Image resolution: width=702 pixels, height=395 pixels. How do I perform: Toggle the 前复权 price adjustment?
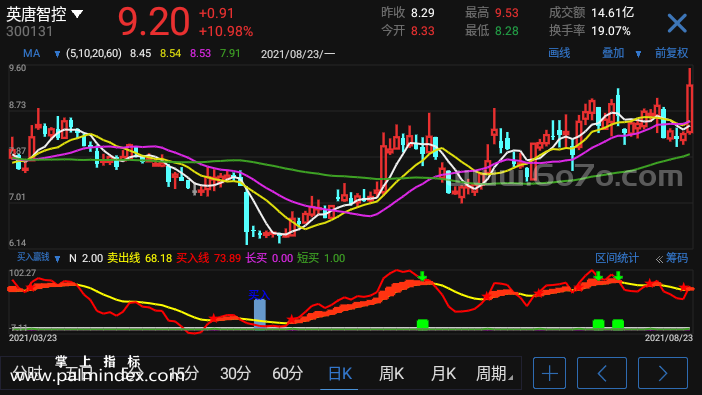671,53
